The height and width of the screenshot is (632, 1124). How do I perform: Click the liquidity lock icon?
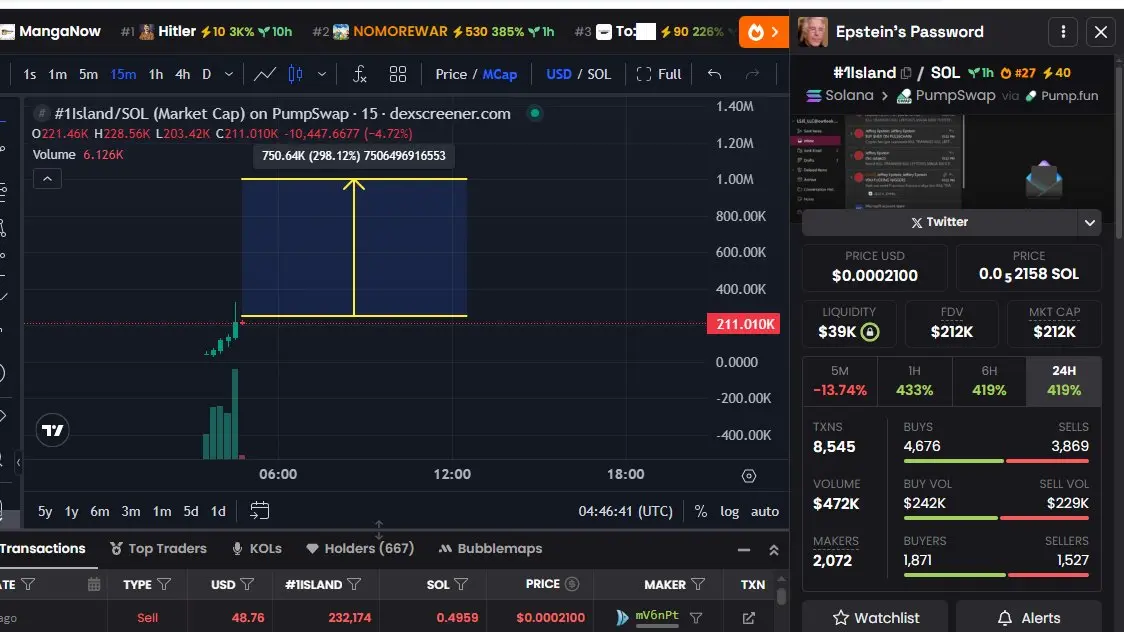click(x=870, y=332)
